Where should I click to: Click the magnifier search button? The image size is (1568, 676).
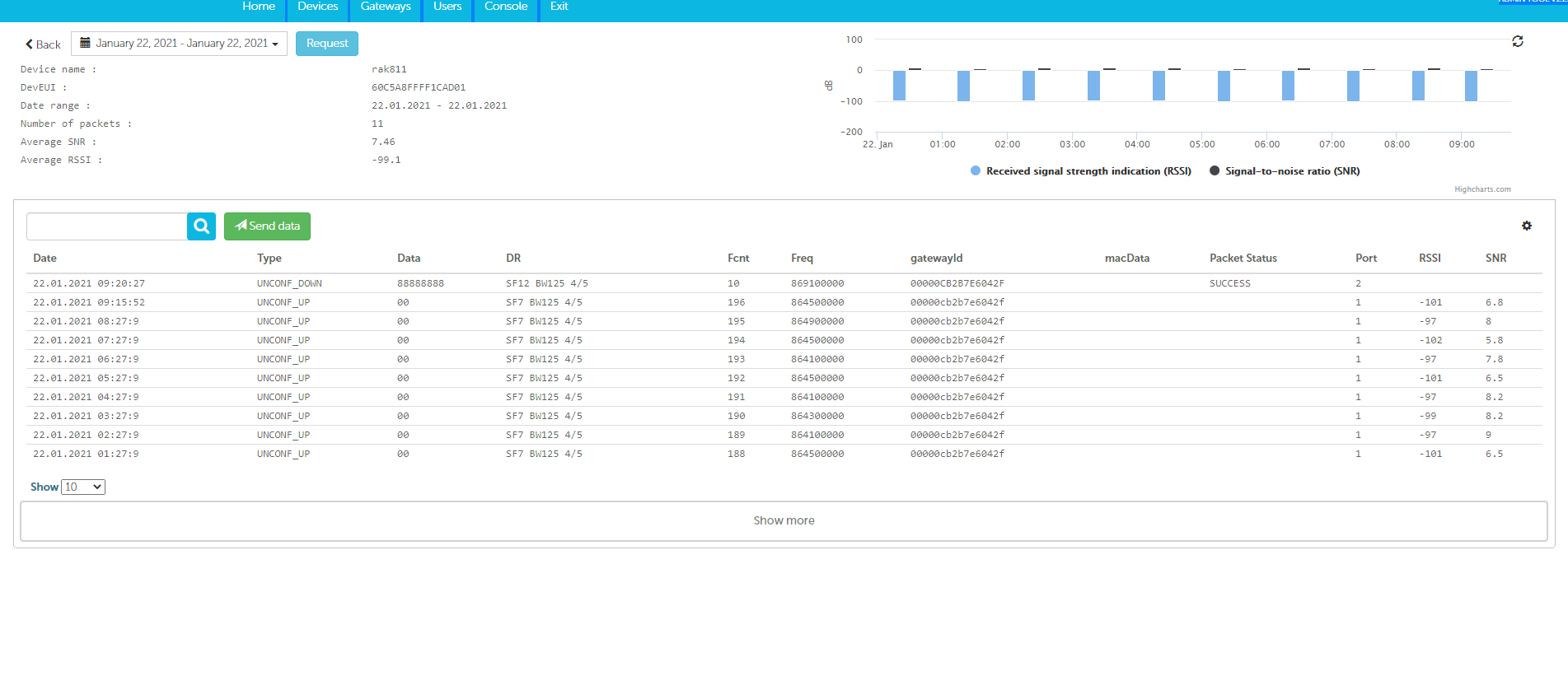click(x=202, y=226)
